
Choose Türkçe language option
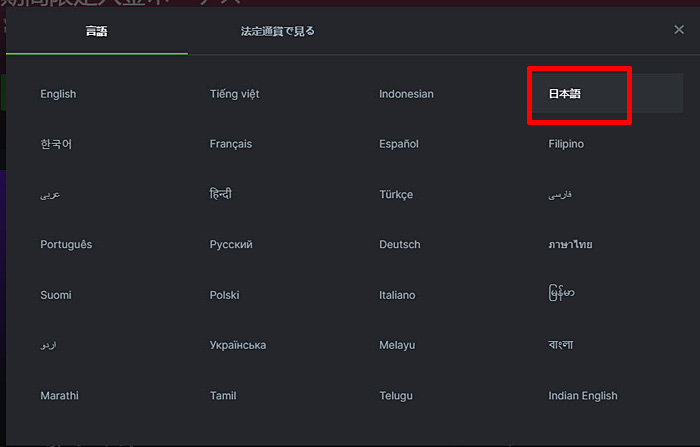click(396, 194)
